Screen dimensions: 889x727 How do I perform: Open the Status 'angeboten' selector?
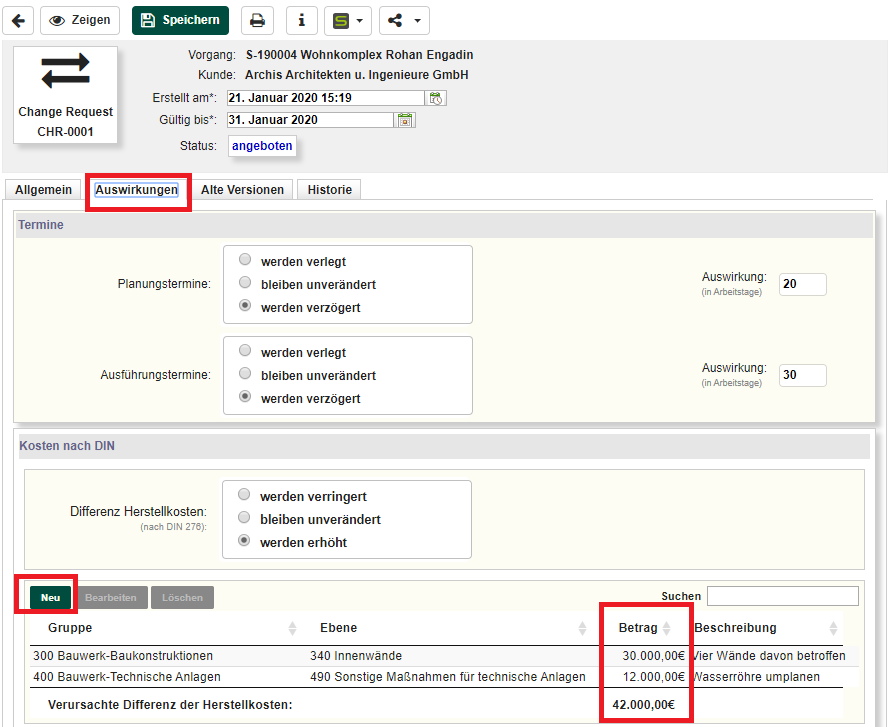pos(262,146)
